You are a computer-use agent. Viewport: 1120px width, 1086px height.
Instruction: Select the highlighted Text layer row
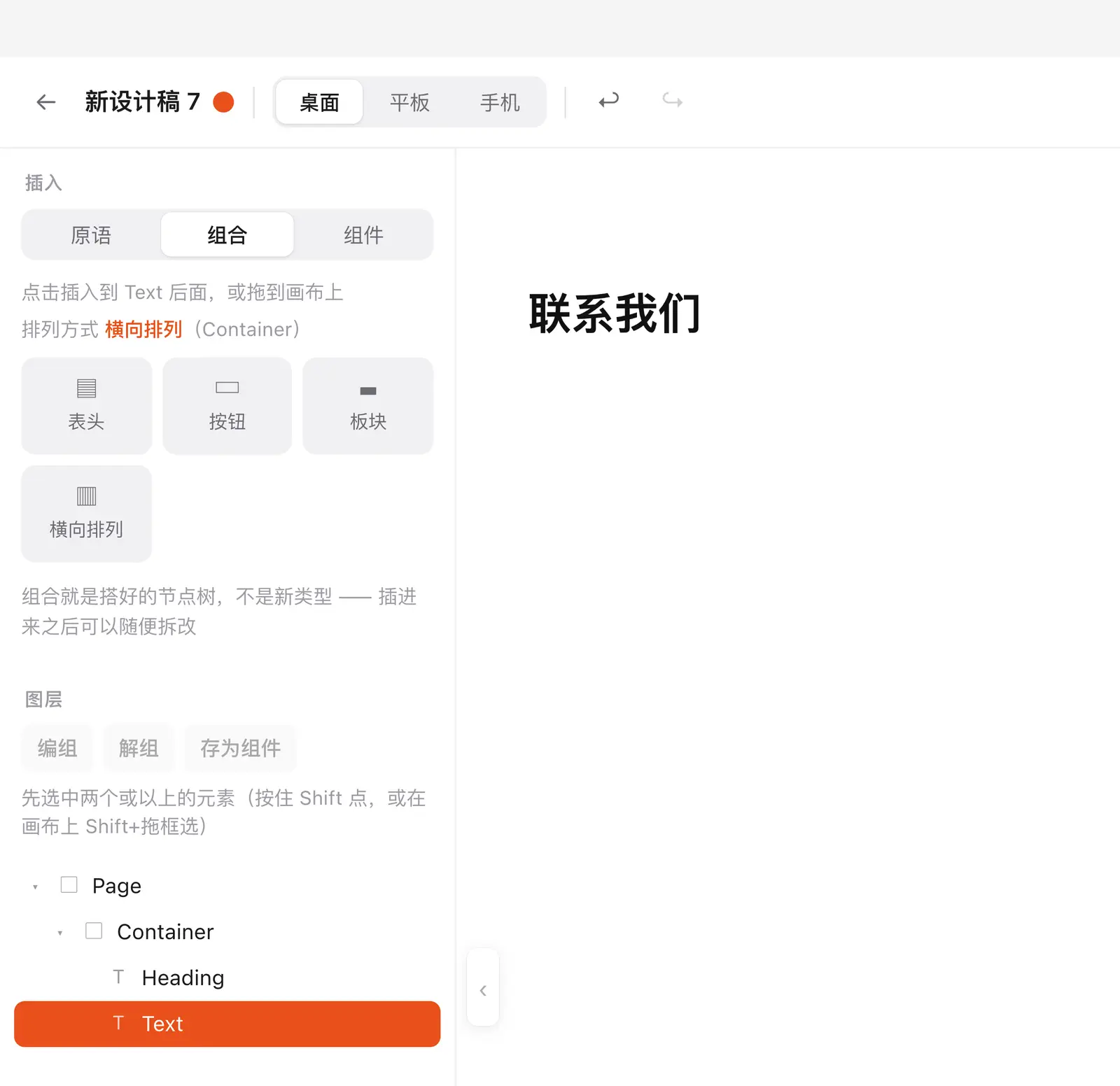click(227, 1024)
